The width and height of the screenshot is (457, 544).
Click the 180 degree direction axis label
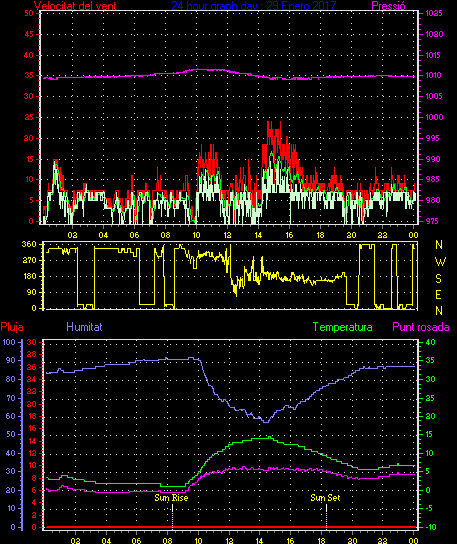(x=29, y=276)
